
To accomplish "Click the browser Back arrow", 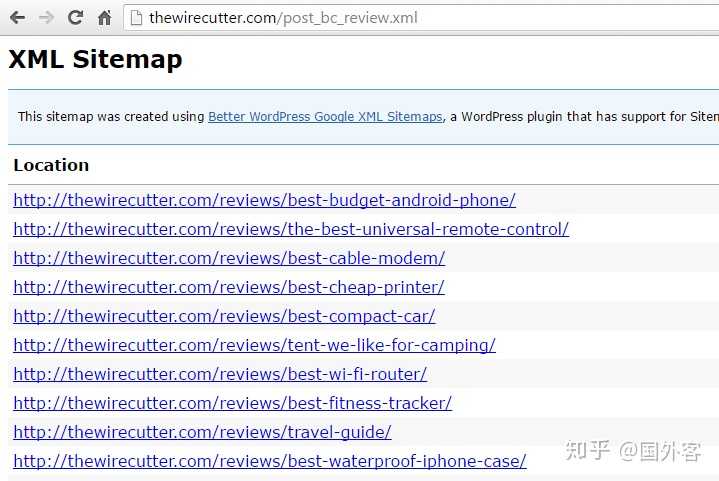I will pyautogui.click(x=17, y=17).
